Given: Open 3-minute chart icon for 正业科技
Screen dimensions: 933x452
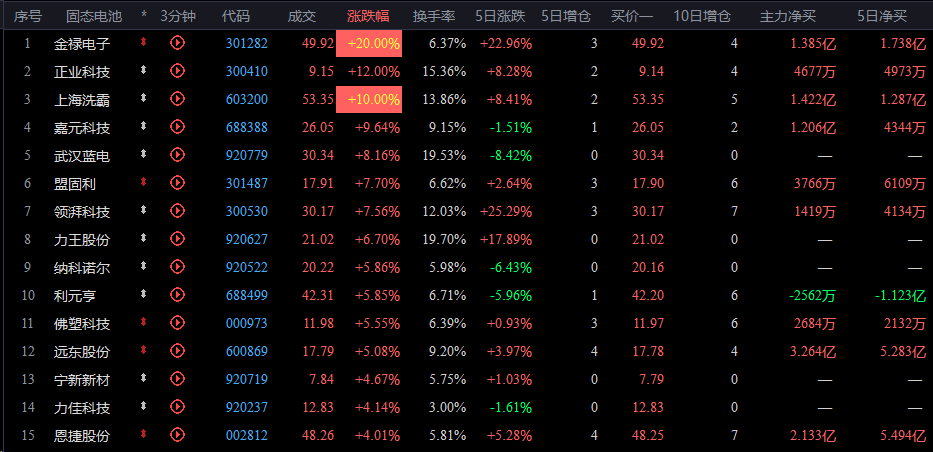Looking at the screenshot, I should click(x=177, y=71).
